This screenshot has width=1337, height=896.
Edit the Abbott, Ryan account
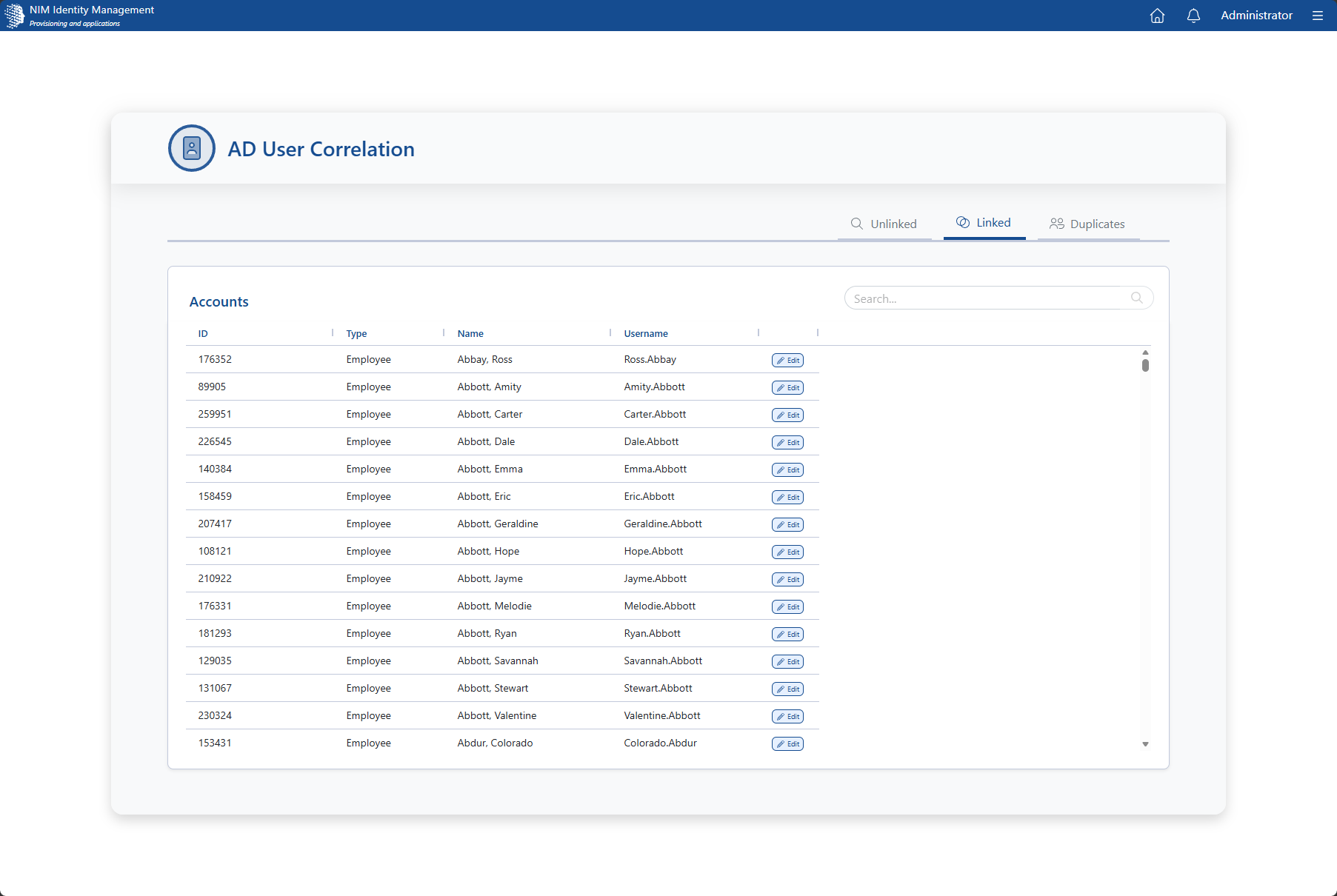pos(787,634)
